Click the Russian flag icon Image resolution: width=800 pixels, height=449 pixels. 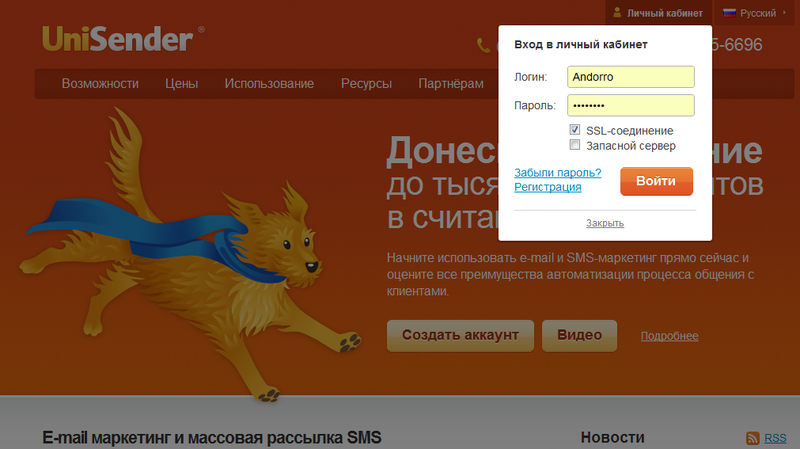click(729, 13)
